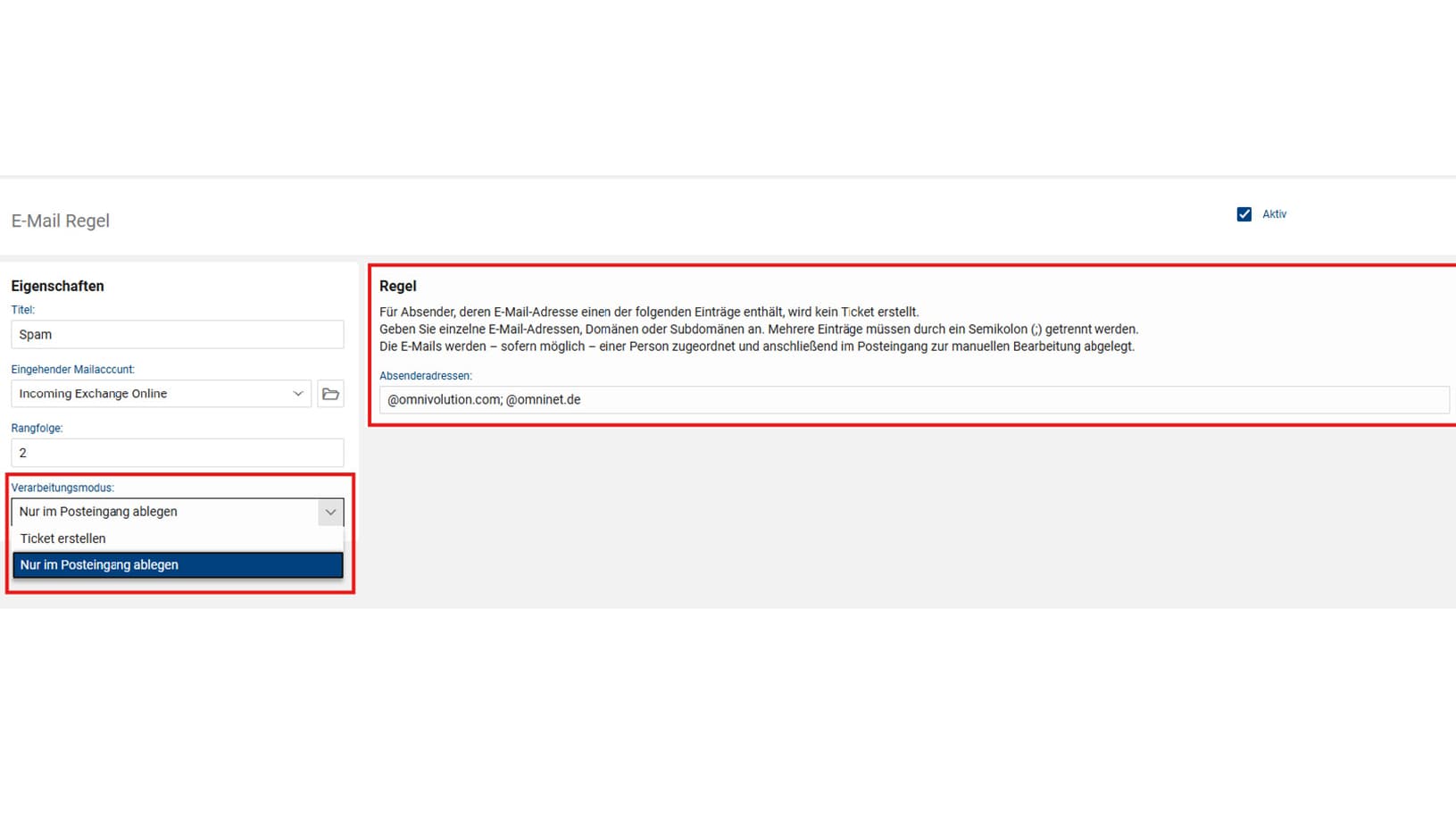Open the mail account folder browser icon
Viewport: 1456px width, 818px height.
click(330, 394)
